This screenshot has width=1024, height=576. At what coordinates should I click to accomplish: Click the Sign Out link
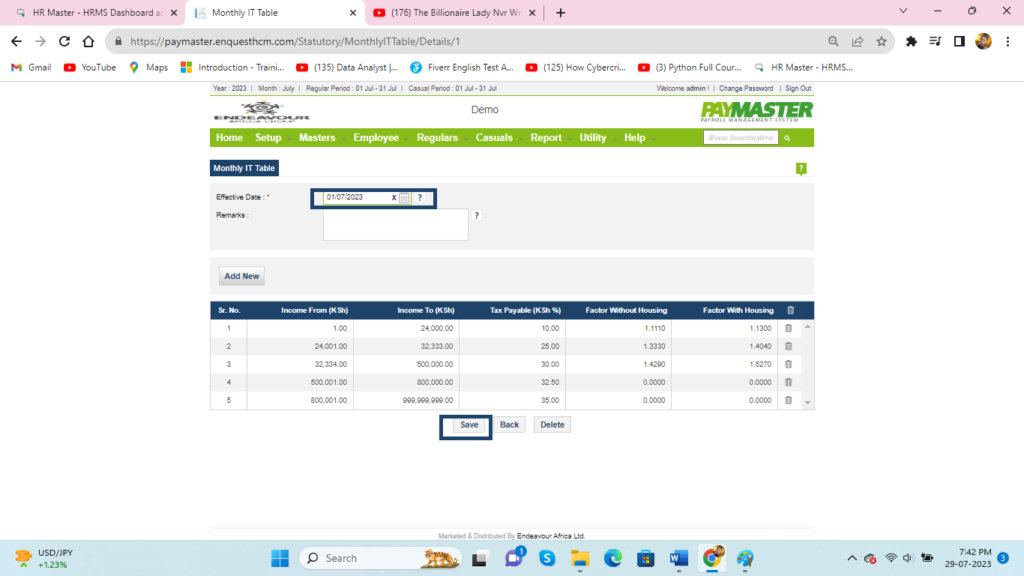[x=798, y=89]
